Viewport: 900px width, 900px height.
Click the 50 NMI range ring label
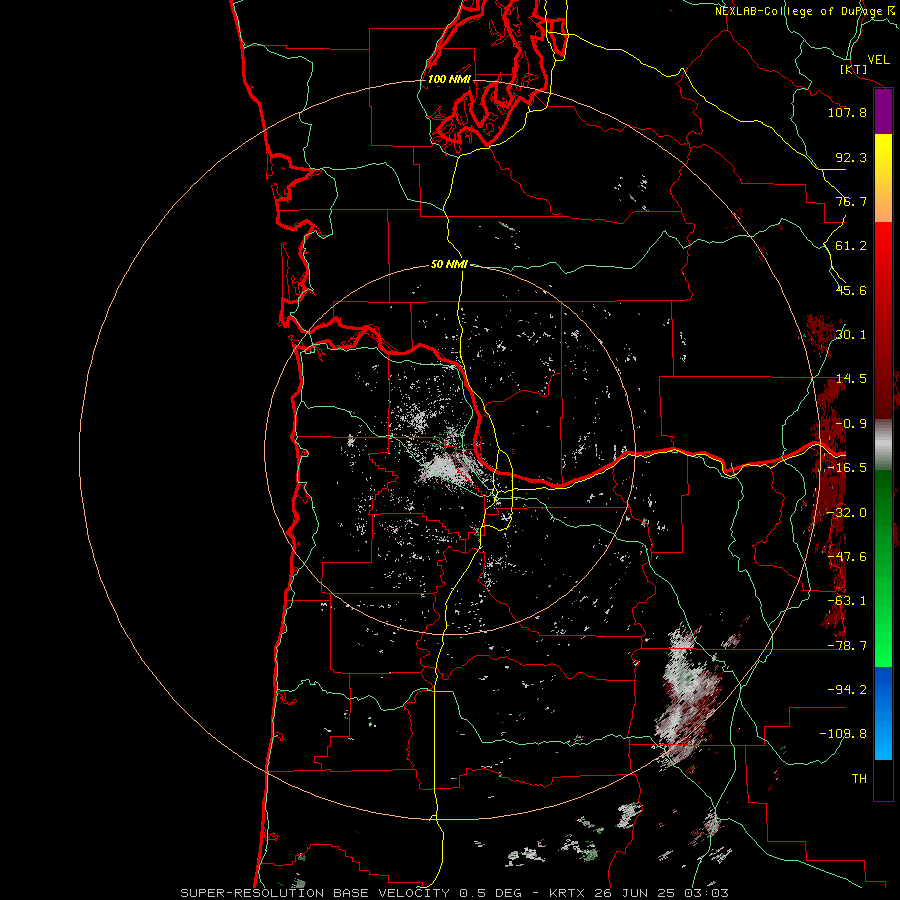click(449, 265)
